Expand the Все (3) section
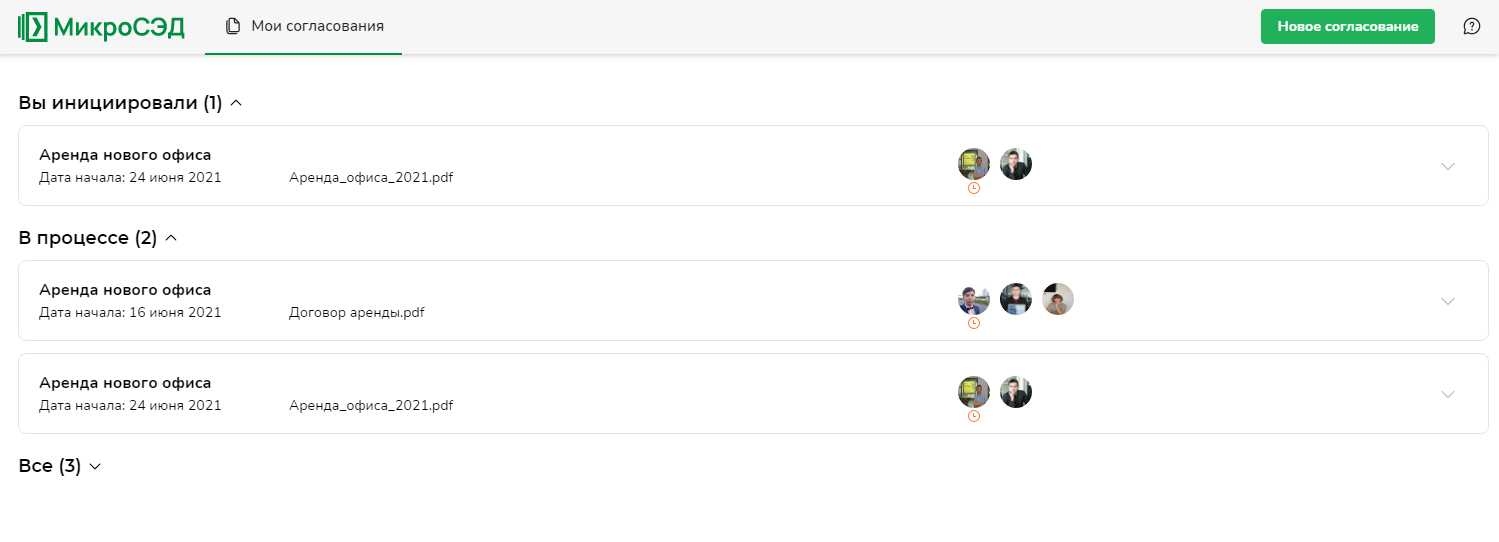This screenshot has height=542, width=1499. pos(95,466)
